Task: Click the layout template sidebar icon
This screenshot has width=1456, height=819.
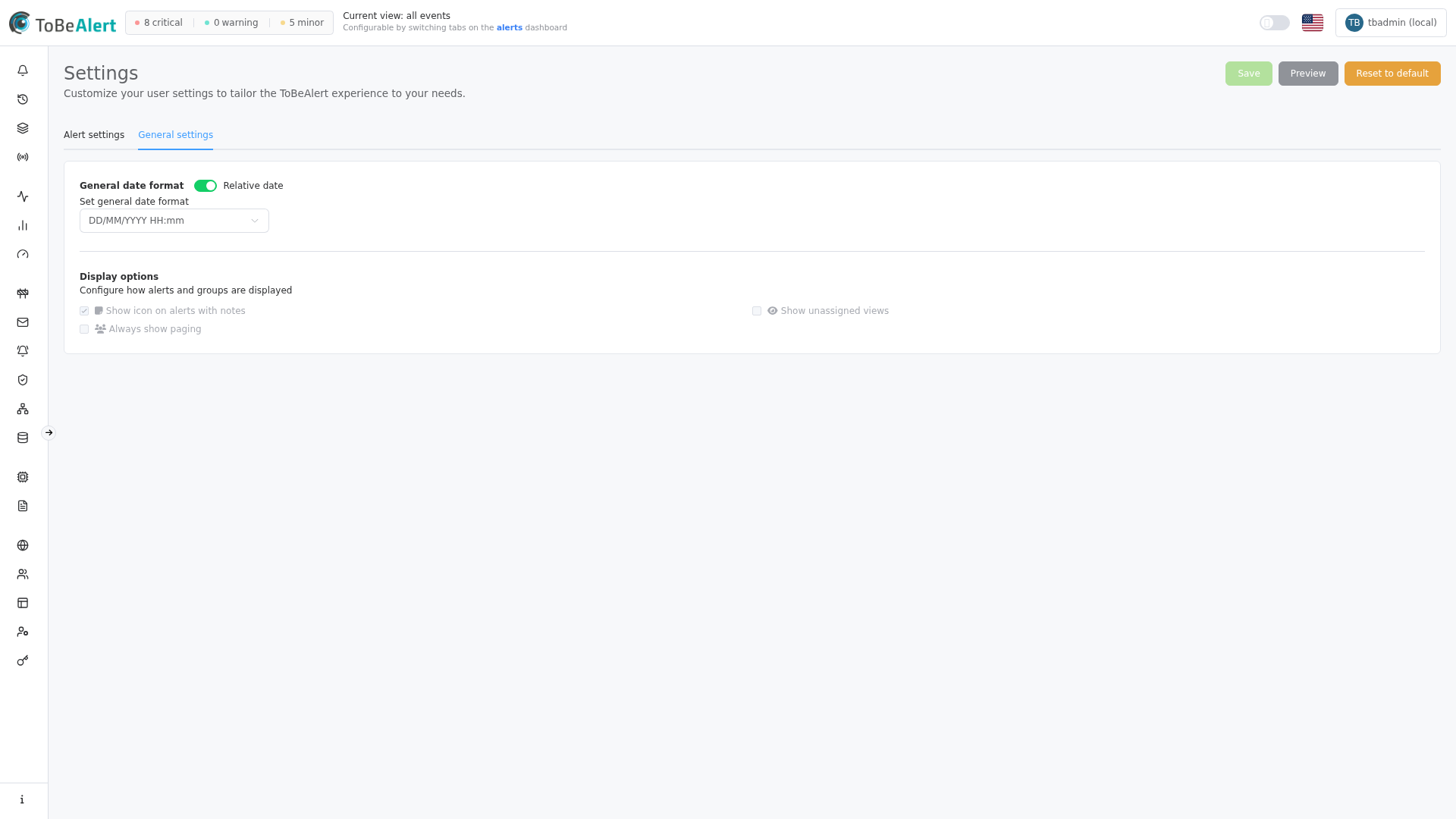Action: coord(23,603)
